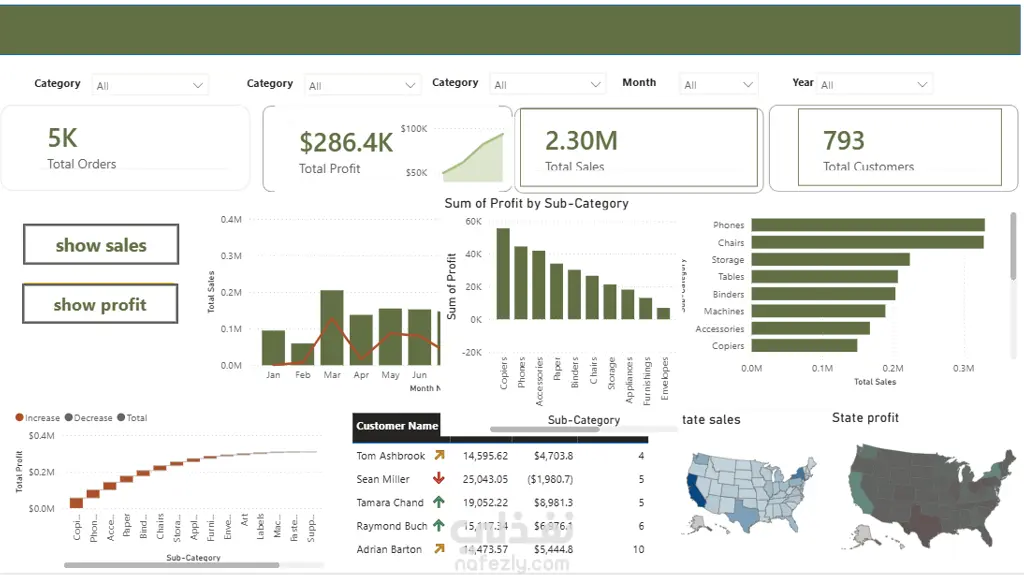Image resolution: width=1024 pixels, height=575 pixels.
Task: Click California on the state sales map
Action: (694, 491)
